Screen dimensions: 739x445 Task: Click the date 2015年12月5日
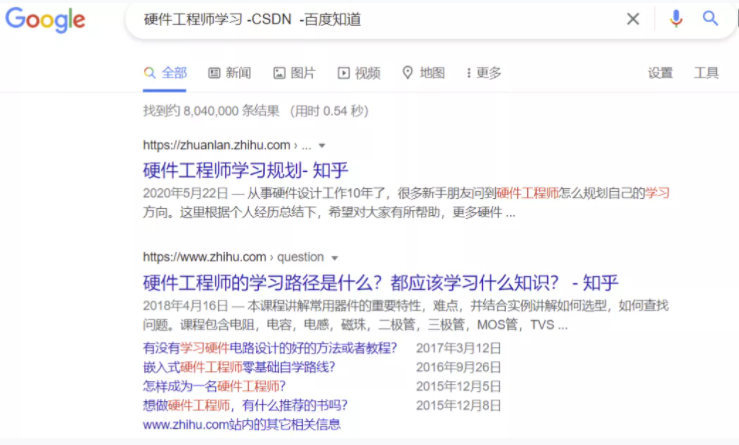click(x=458, y=387)
